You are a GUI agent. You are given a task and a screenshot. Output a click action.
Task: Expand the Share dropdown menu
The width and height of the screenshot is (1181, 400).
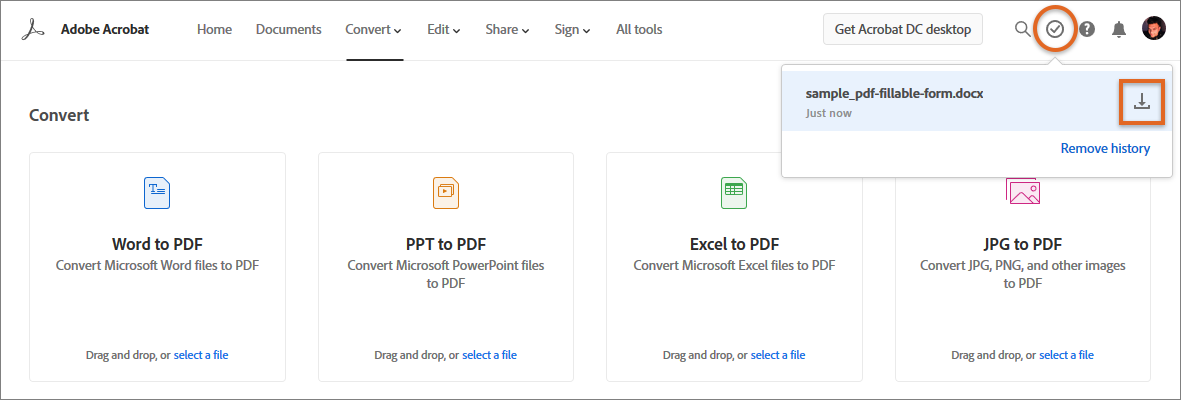[x=508, y=29]
